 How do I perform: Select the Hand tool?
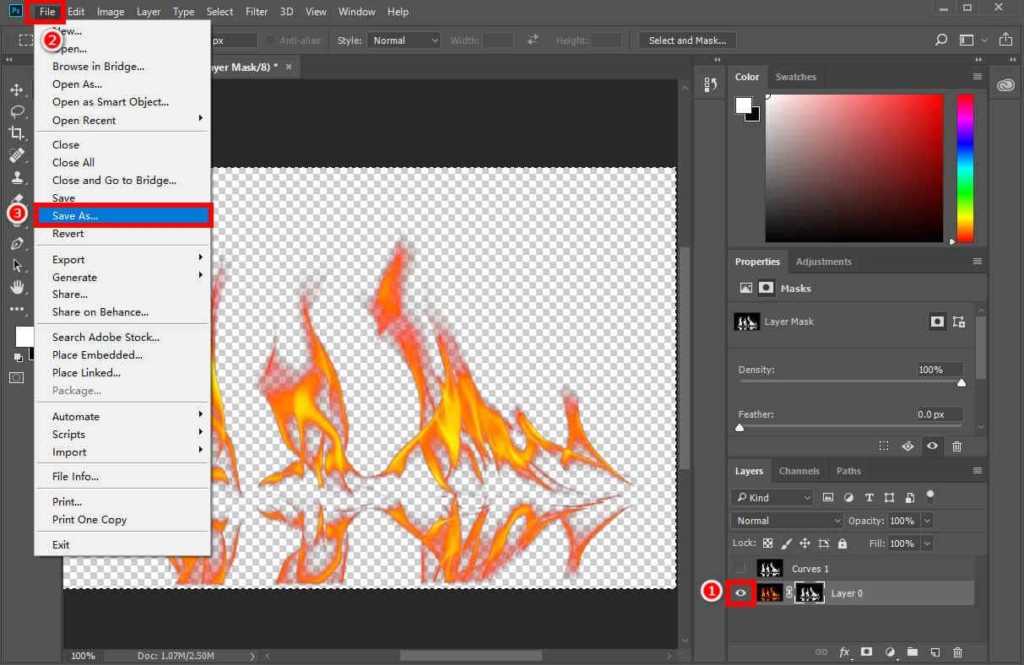point(15,285)
